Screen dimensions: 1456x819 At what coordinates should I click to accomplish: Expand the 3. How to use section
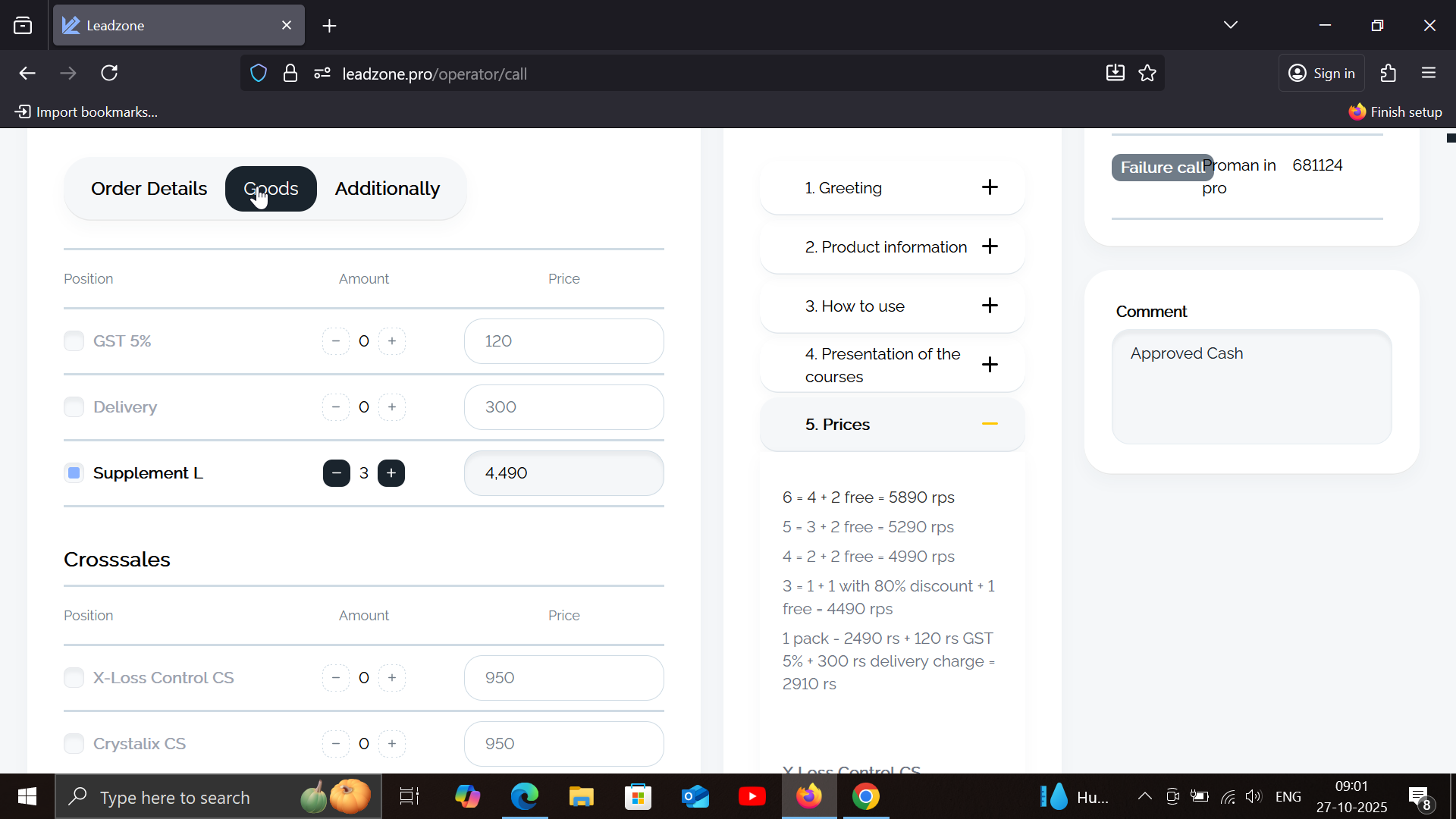coord(990,306)
